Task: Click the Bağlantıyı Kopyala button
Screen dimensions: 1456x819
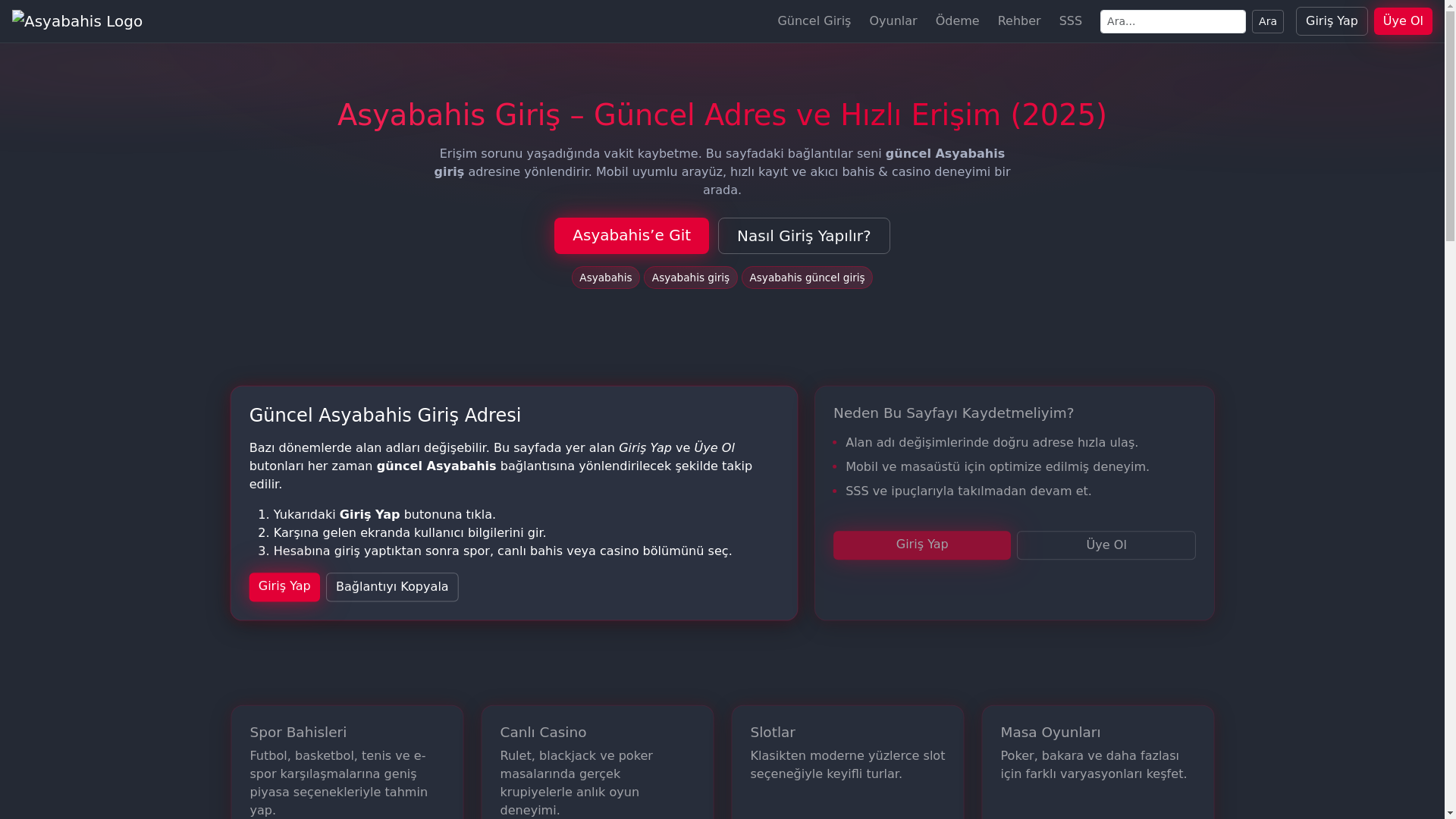Action: point(392,587)
